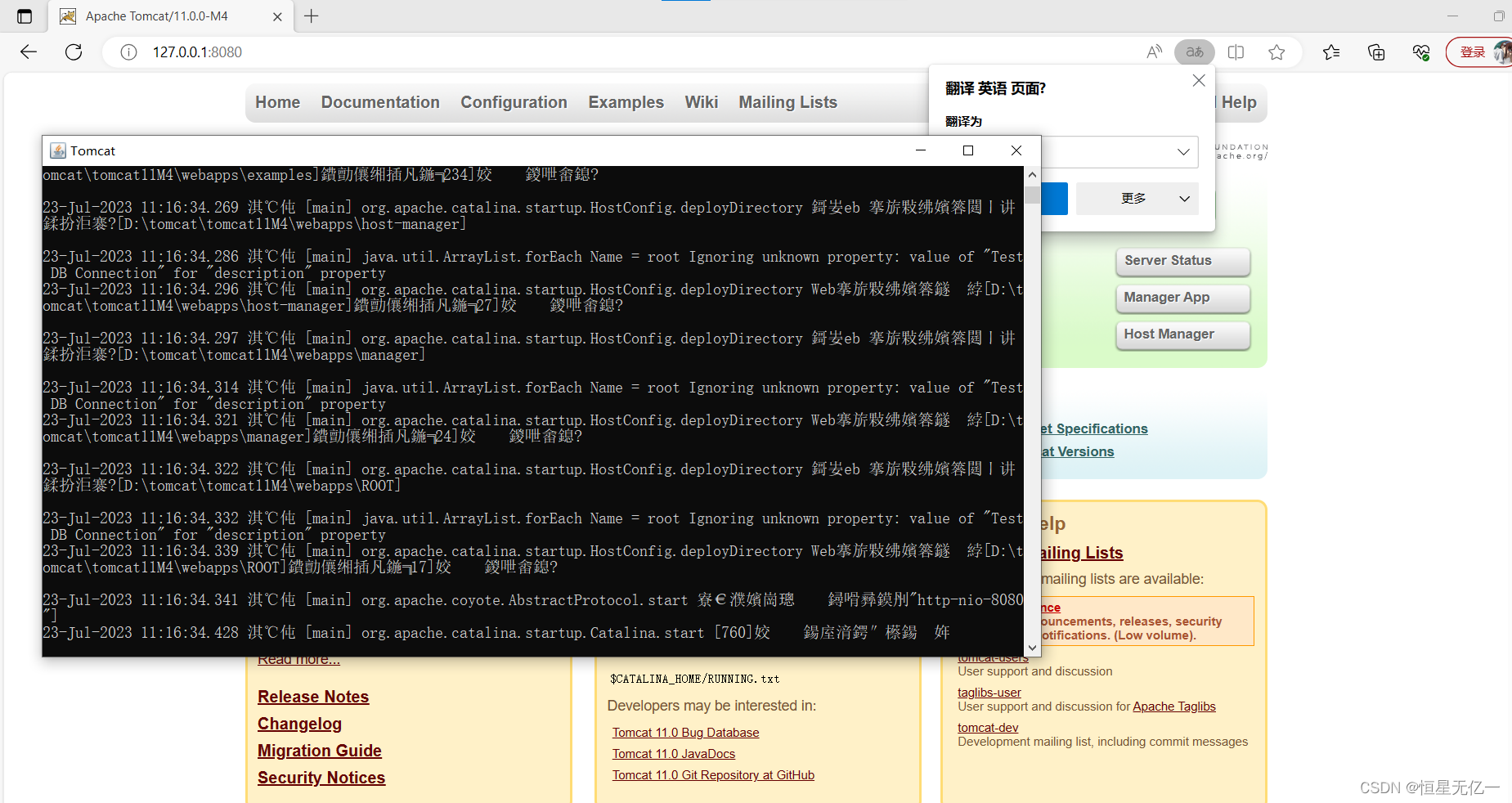Toggle split screen view
The image size is (1512, 803).
tap(1236, 52)
